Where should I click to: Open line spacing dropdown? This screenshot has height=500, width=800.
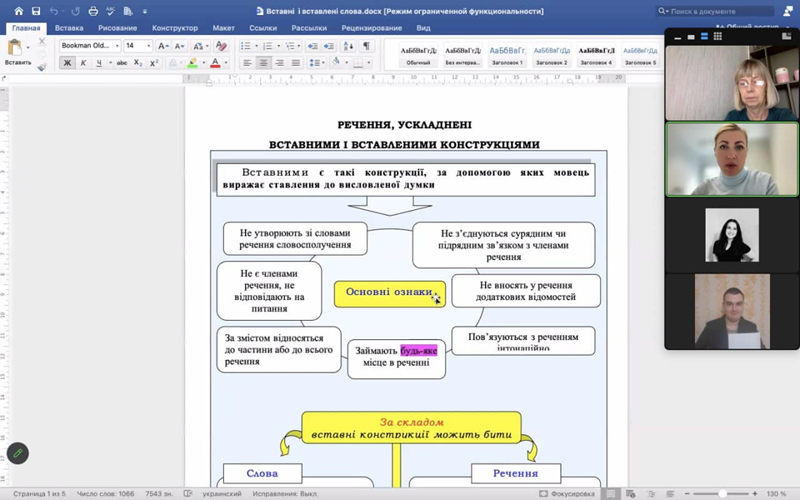316,63
